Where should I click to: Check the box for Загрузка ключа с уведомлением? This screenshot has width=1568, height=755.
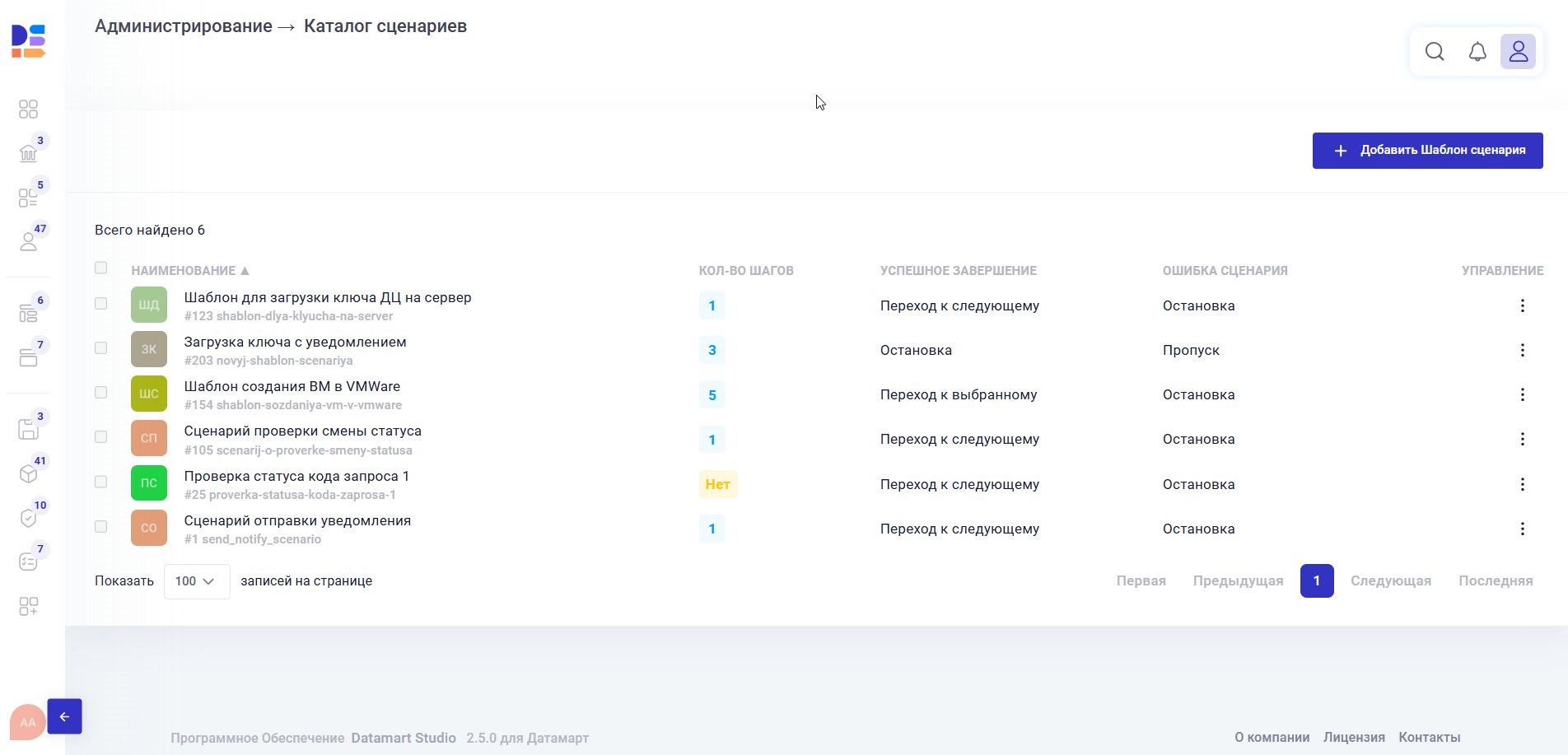(x=100, y=348)
